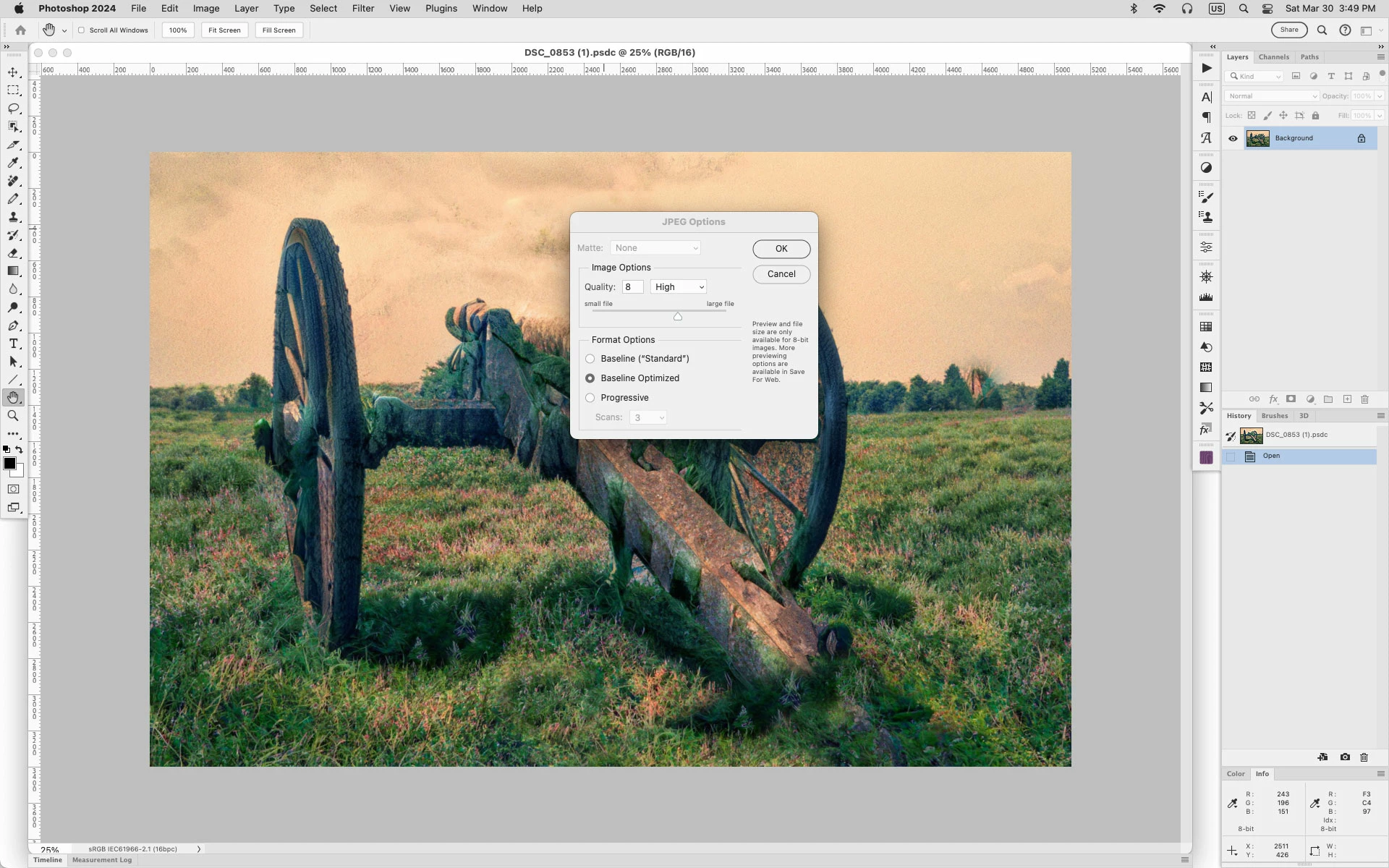Select Baseline ("Standard") format option
The height and width of the screenshot is (868, 1389).
(x=590, y=359)
